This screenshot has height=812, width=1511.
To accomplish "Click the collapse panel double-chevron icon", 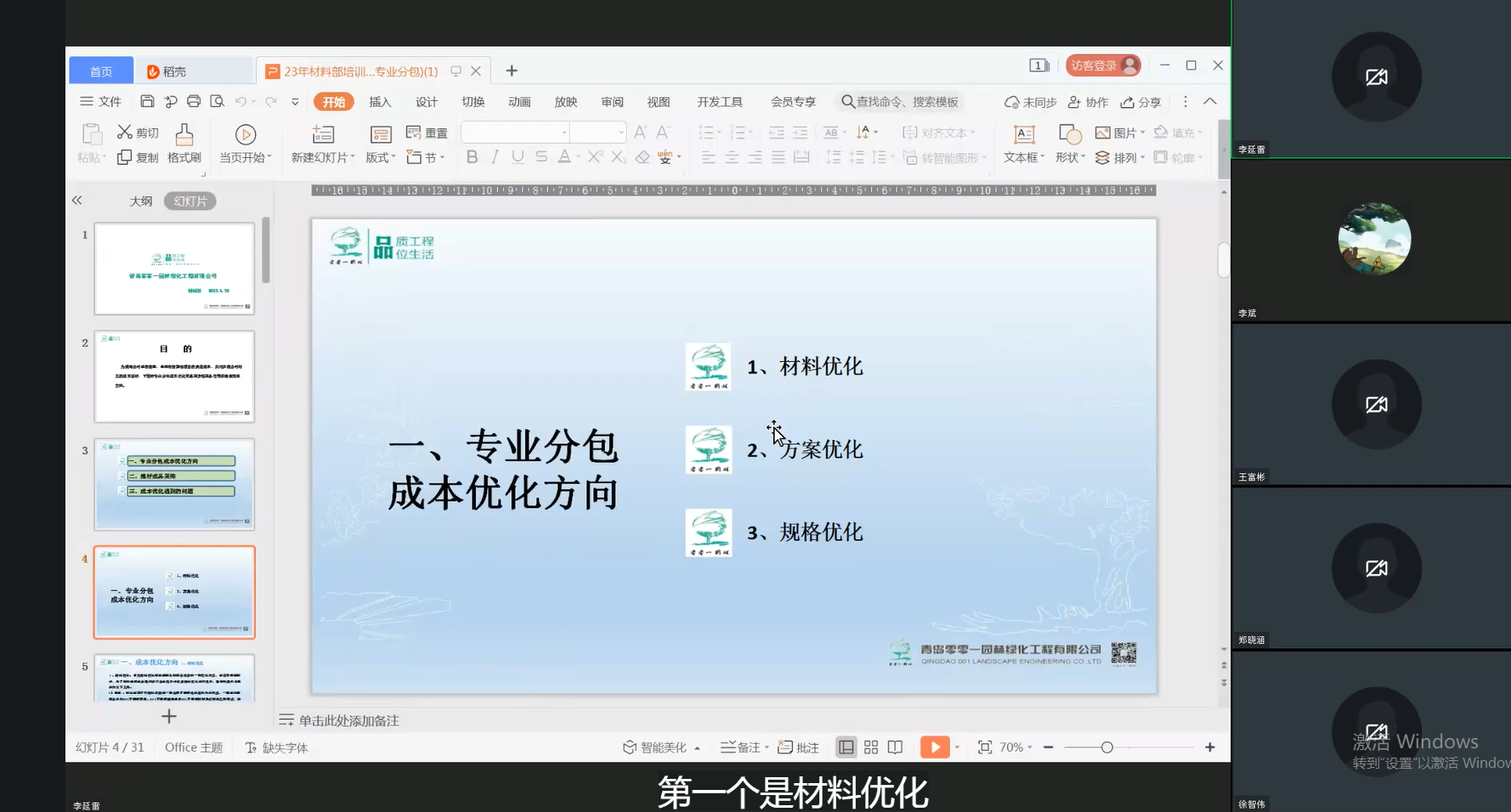I will pyautogui.click(x=77, y=200).
